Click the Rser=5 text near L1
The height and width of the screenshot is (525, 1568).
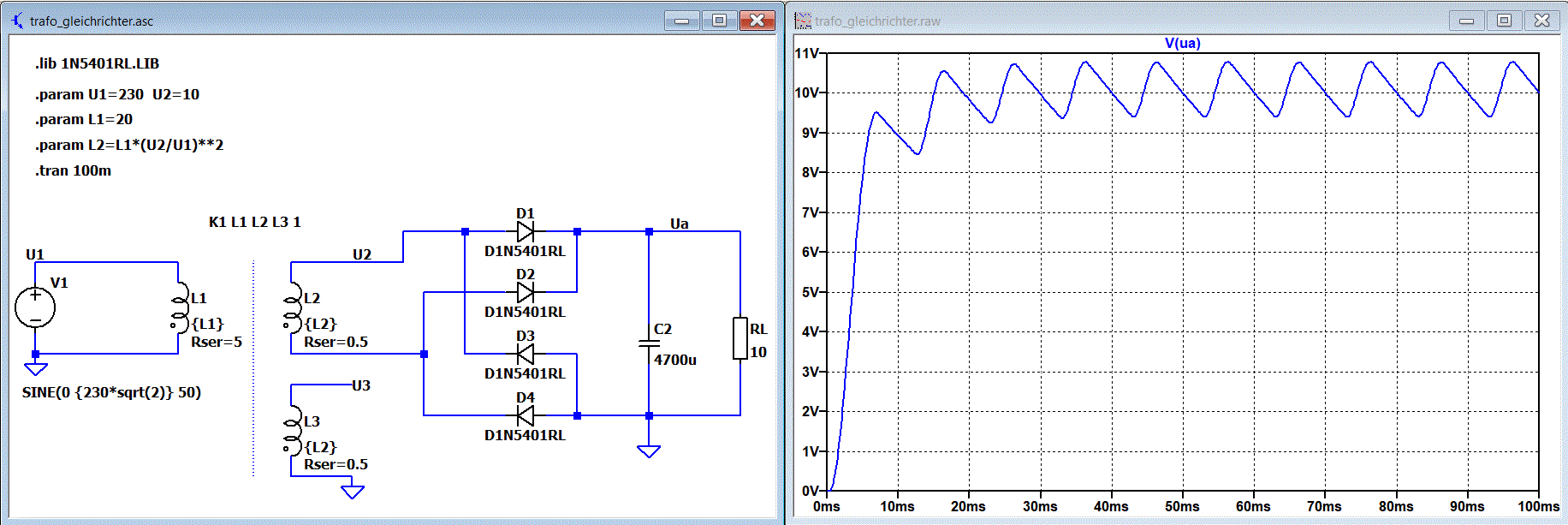217,342
